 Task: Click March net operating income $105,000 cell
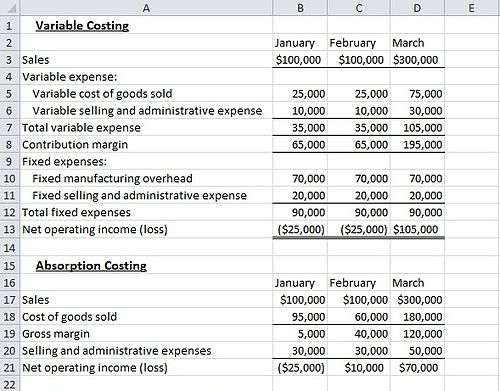click(x=417, y=229)
